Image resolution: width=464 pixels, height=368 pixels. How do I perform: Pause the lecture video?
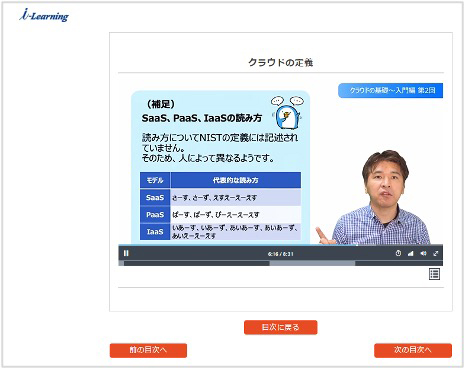126,253
